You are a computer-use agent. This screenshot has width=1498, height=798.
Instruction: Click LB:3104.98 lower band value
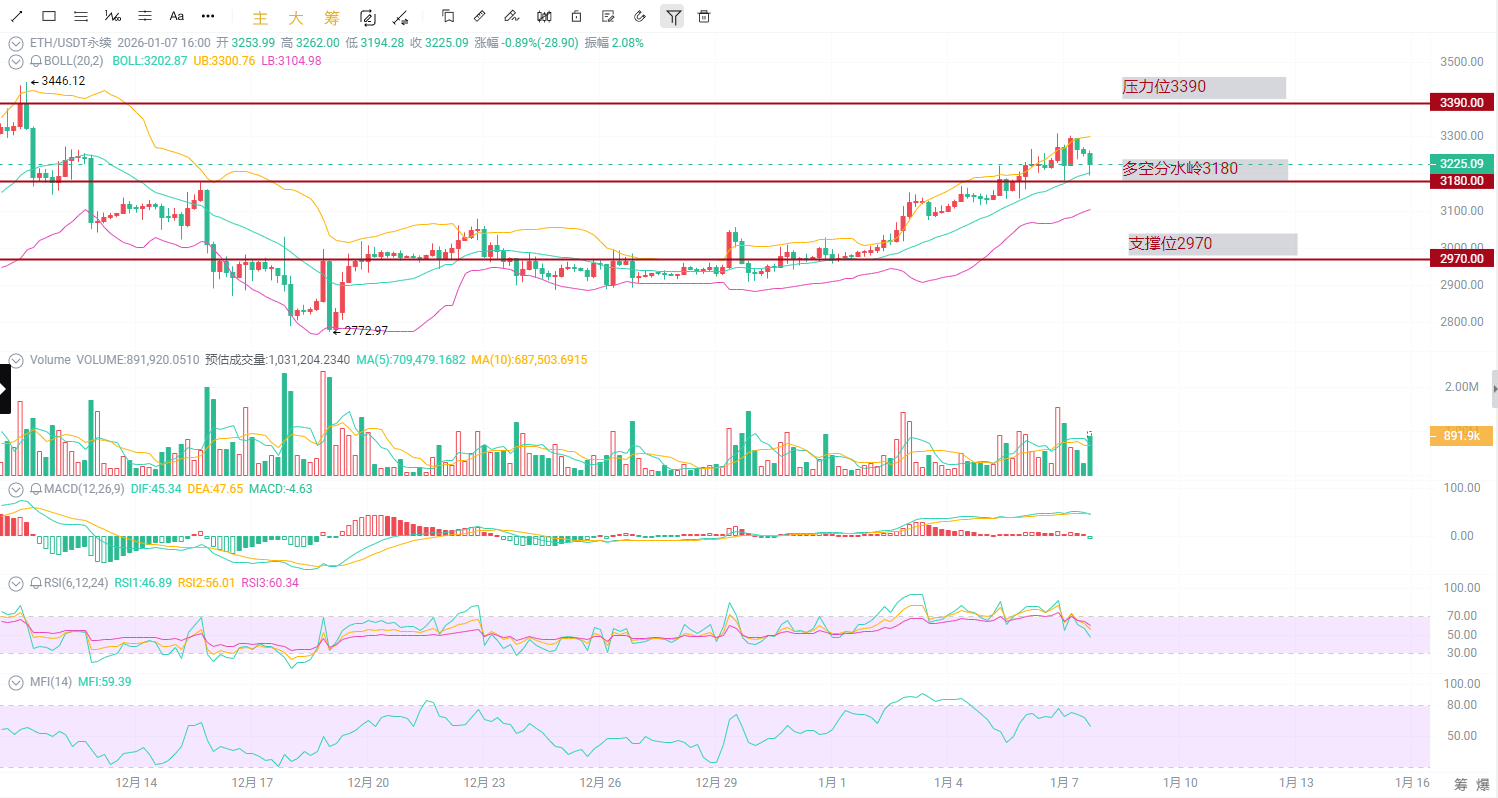click(291, 61)
